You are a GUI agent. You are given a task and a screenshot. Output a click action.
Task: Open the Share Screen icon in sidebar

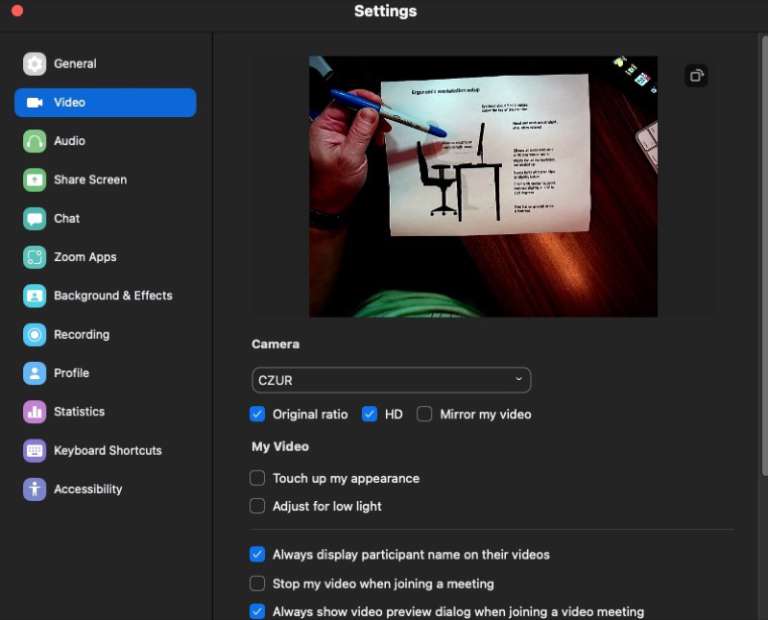pyautogui.click(x=35, y=180)
